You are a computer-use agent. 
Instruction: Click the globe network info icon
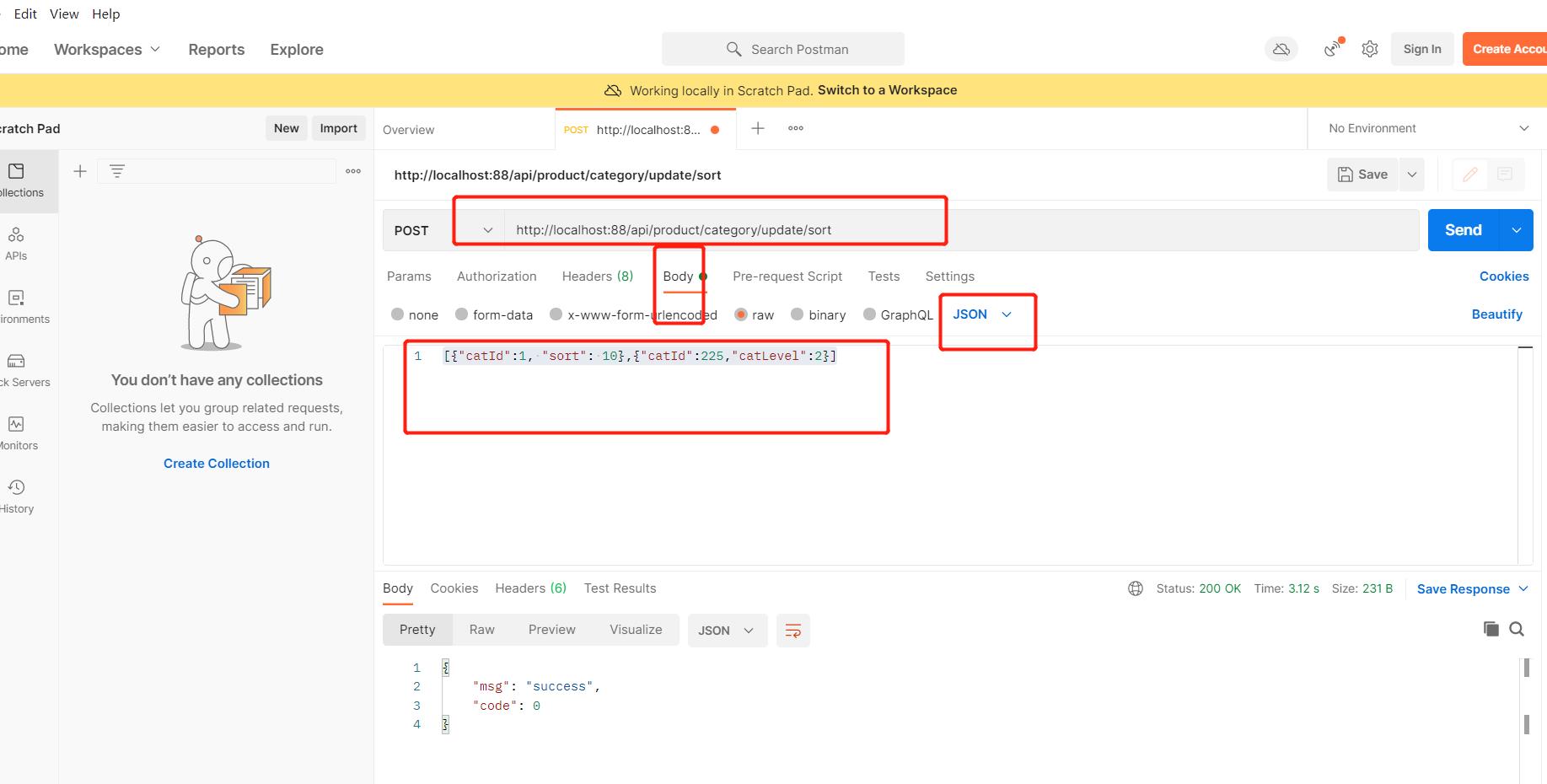point(1136,588)
